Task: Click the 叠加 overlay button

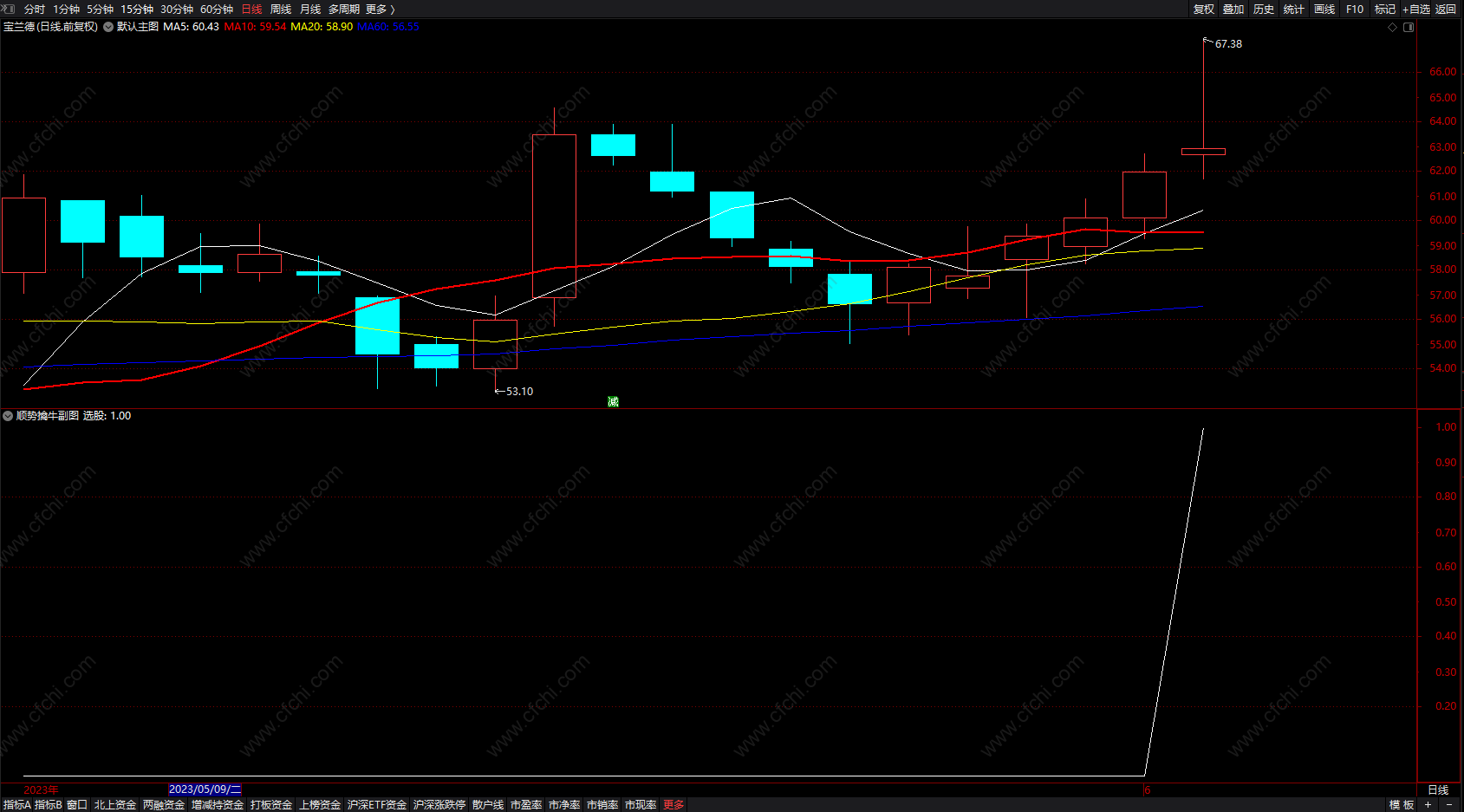Action: 1233,9
